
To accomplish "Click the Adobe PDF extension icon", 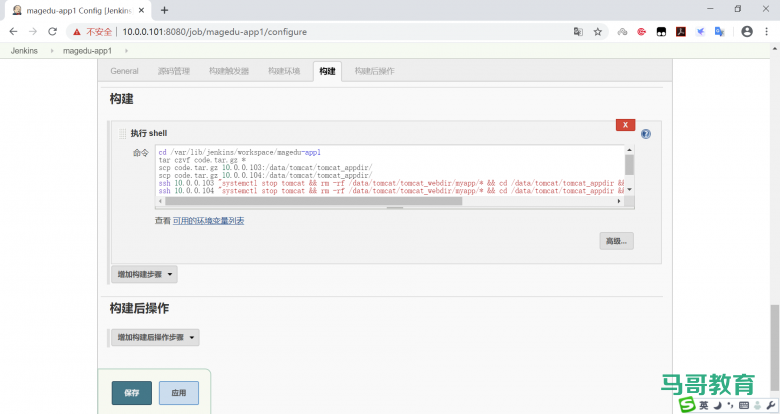I will click(681, 32).
